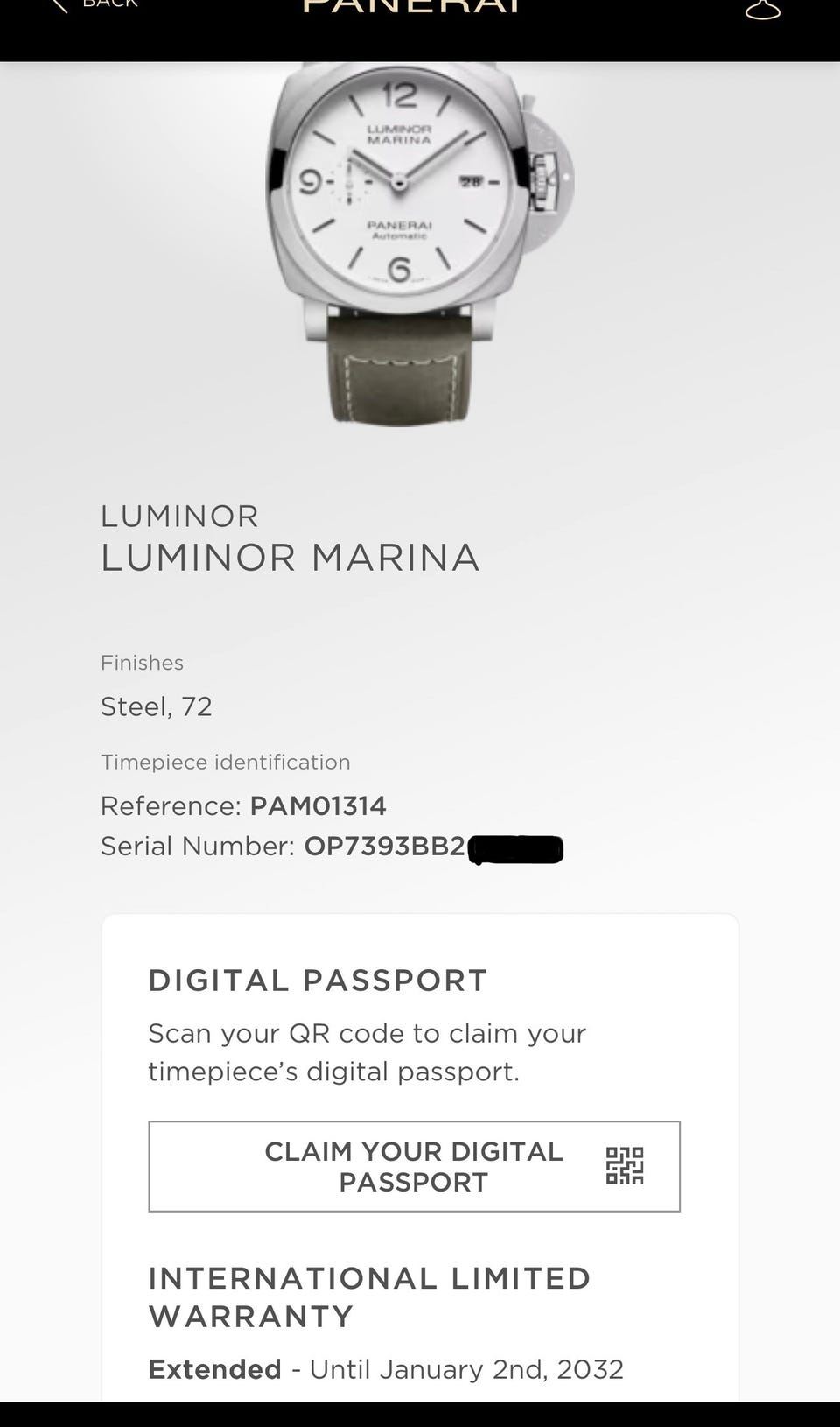This screenshot has height=1427, width=840.
Task: Tap the DIGITAL PASSPORT heading
Action: click(318, 981)
